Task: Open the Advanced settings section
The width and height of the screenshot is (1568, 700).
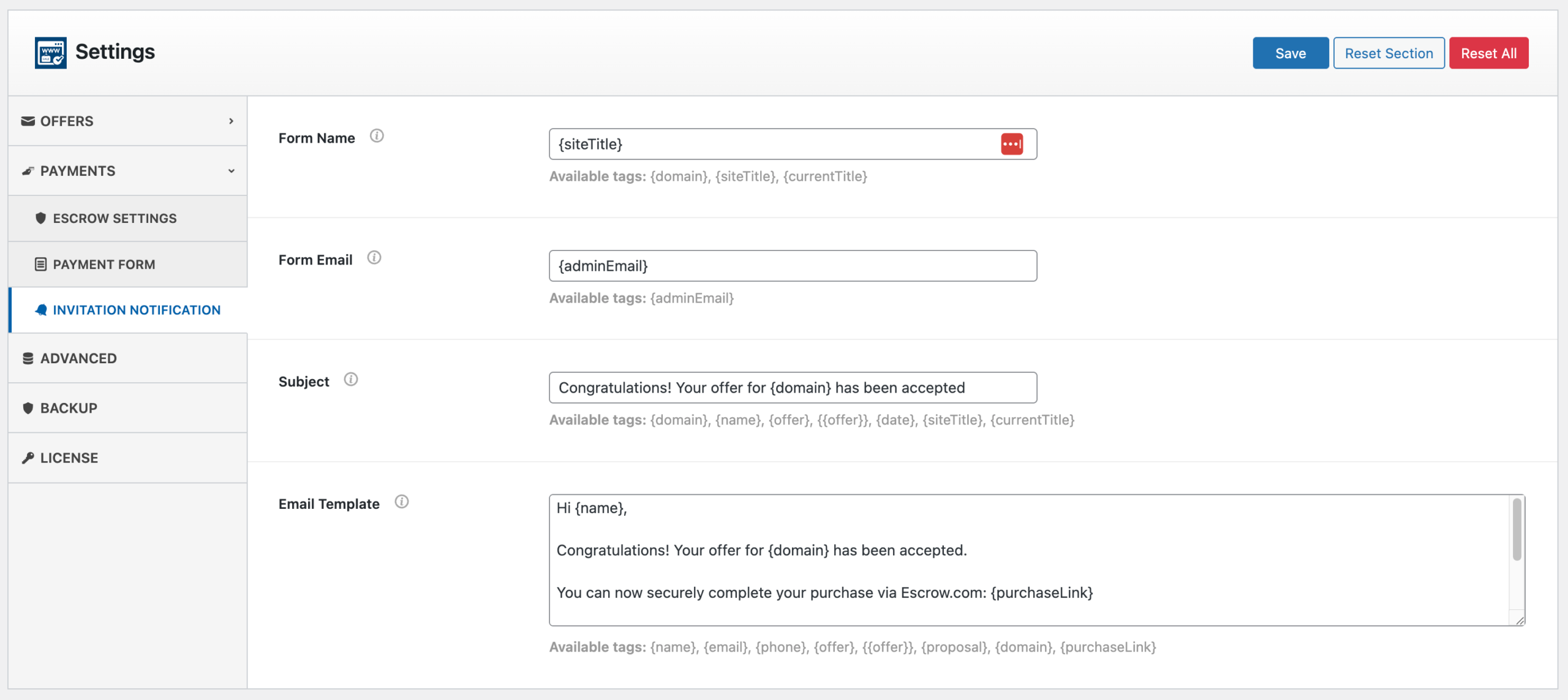Action: [78, 359]
